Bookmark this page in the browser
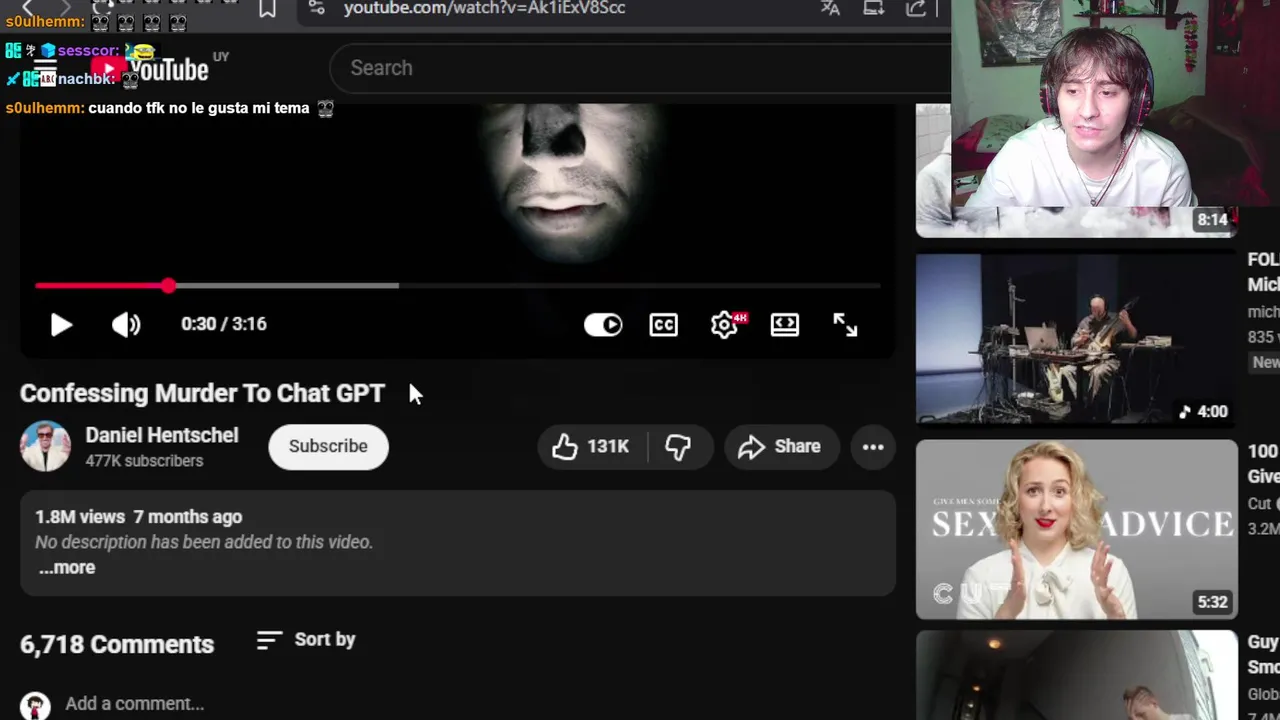Viewport: 1280px width, 720px height. click(x=267, y=8)
